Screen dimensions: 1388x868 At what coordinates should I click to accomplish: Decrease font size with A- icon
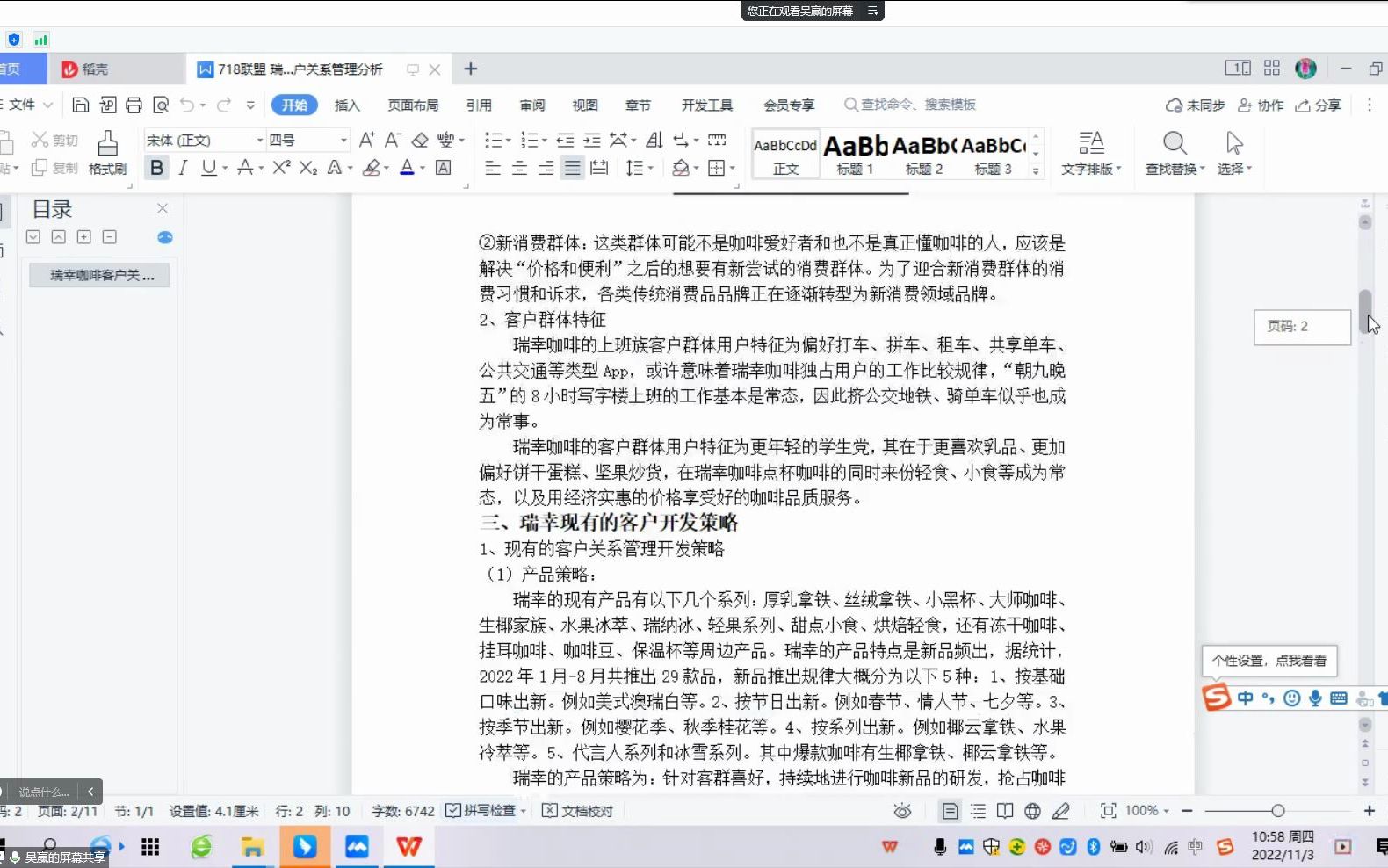(393, 140)
